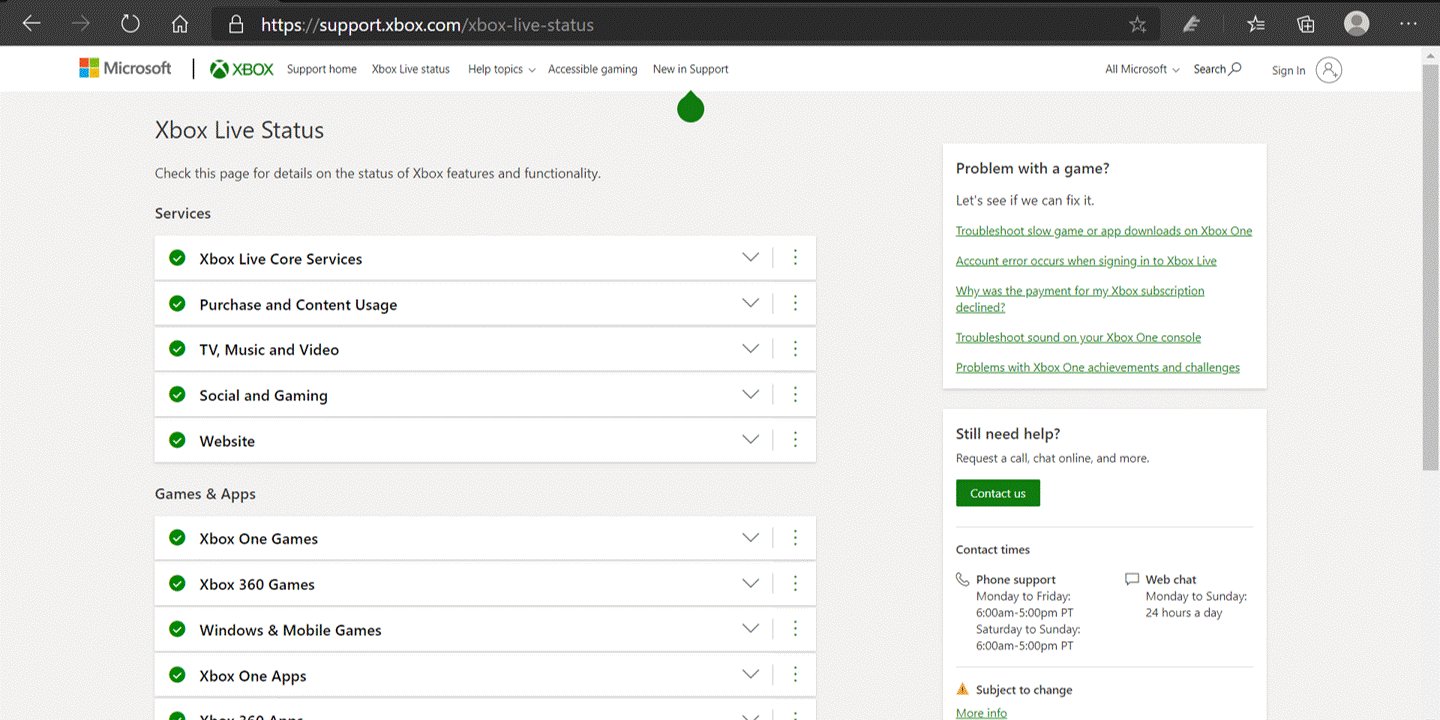Open browser settings and more menu
Image resolution: width=1440 pixels, height=720 pixels.
[x=1408, y=24]
